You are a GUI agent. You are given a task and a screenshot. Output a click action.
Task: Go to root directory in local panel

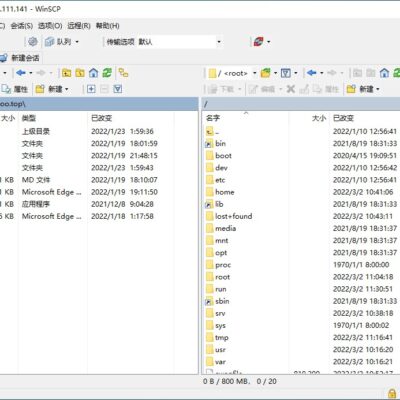(80, 73)
